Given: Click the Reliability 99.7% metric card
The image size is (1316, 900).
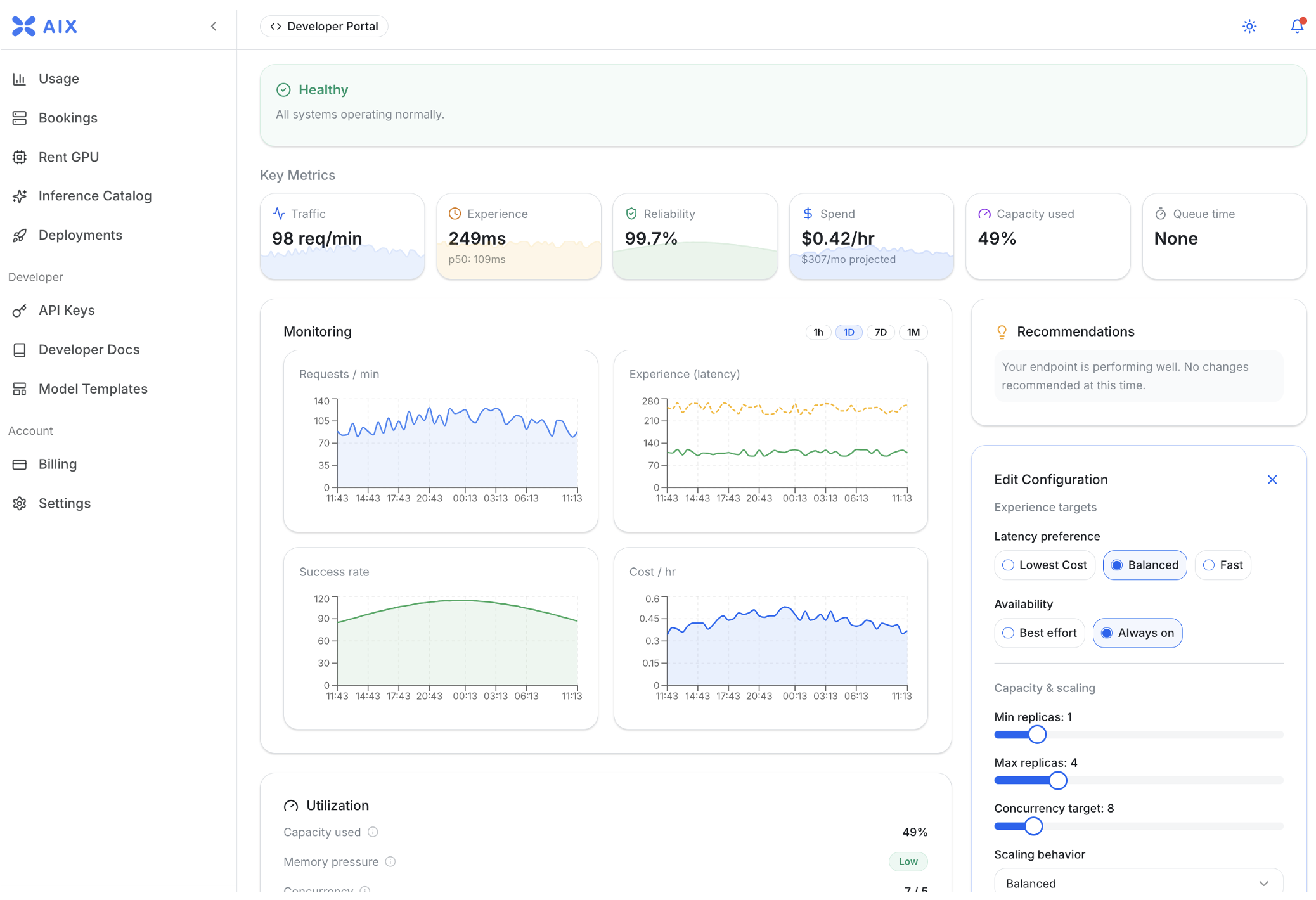Looking at the screenshot, I should click(x=695, y=236).
